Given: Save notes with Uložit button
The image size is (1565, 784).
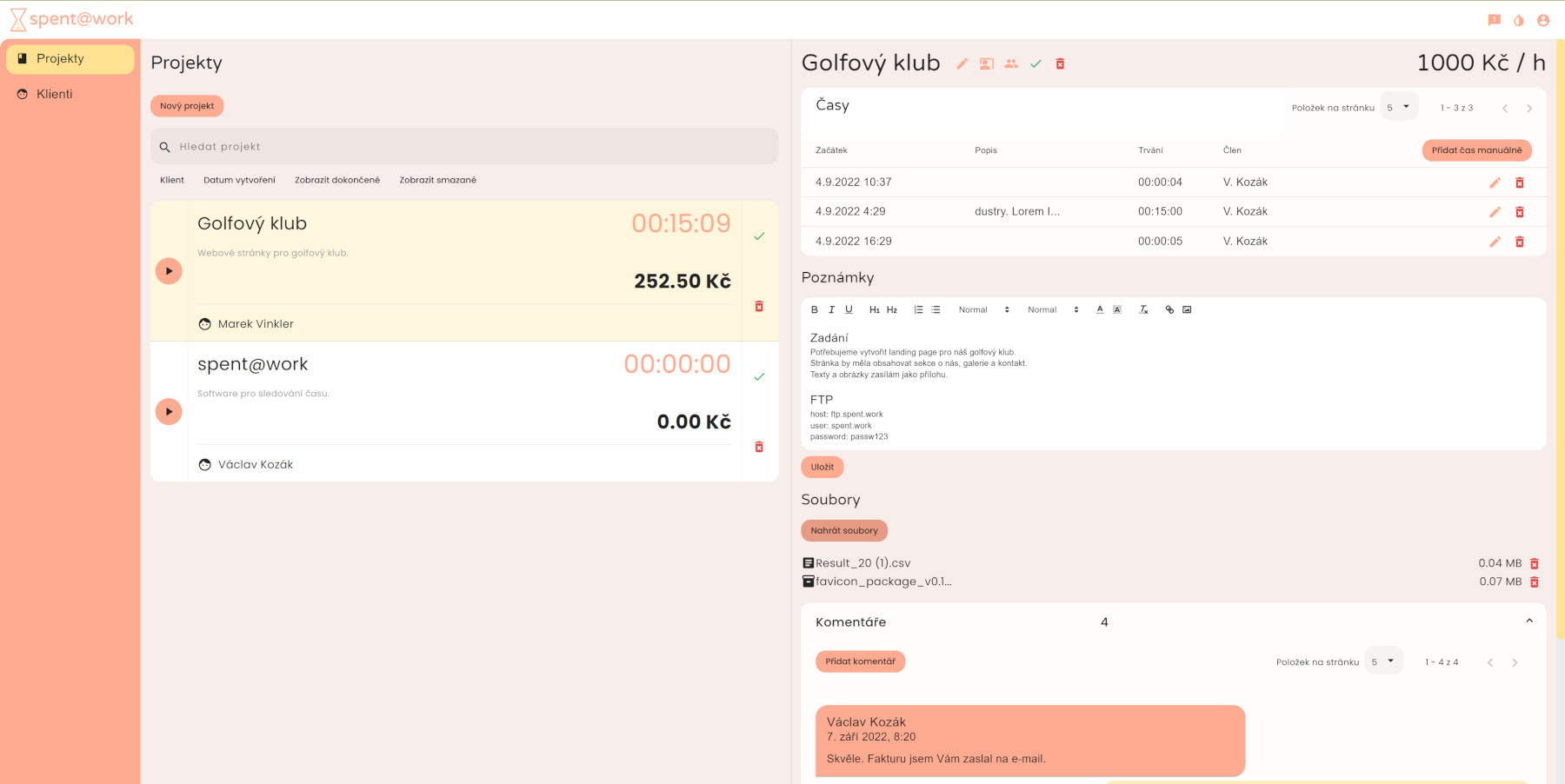Looking at the screenshot, I should [822, 467].
